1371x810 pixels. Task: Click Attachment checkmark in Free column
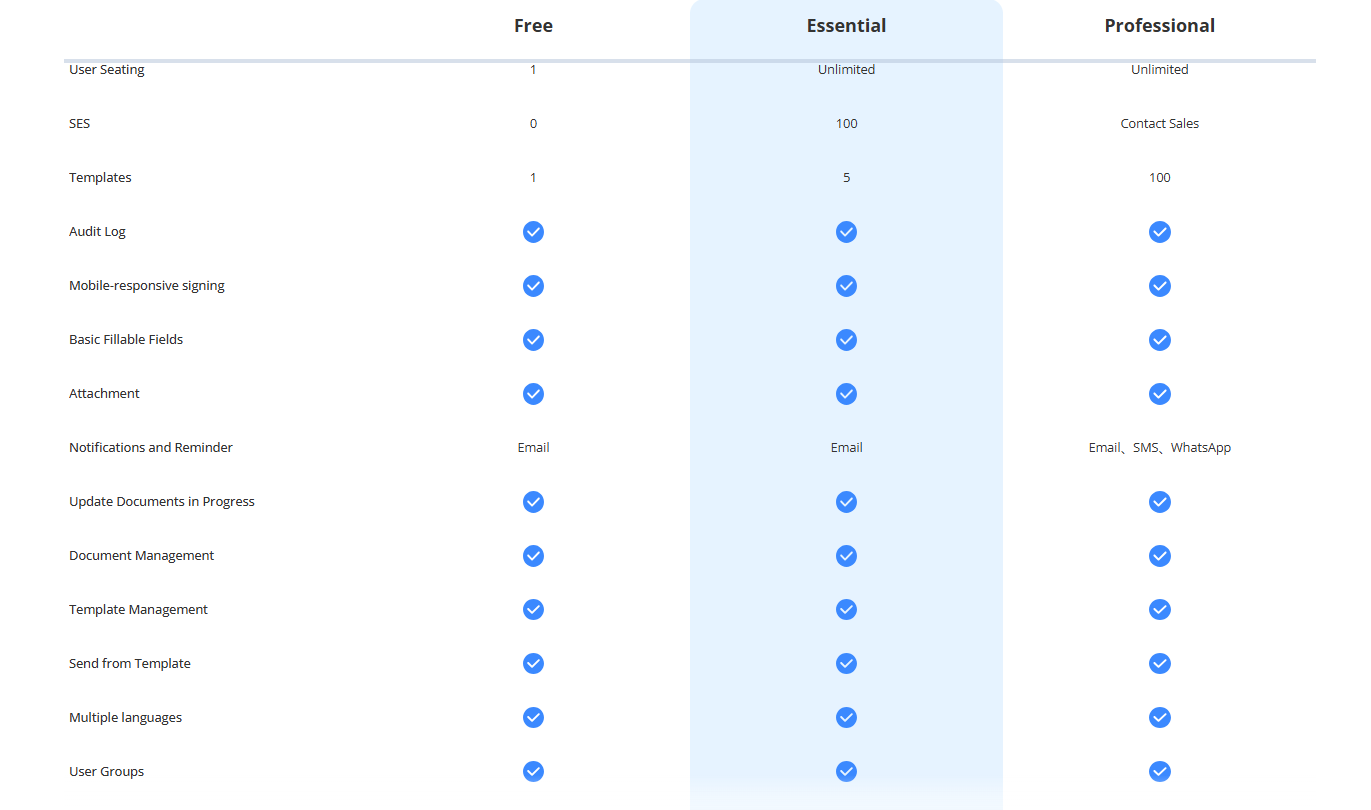coord(533,394)
